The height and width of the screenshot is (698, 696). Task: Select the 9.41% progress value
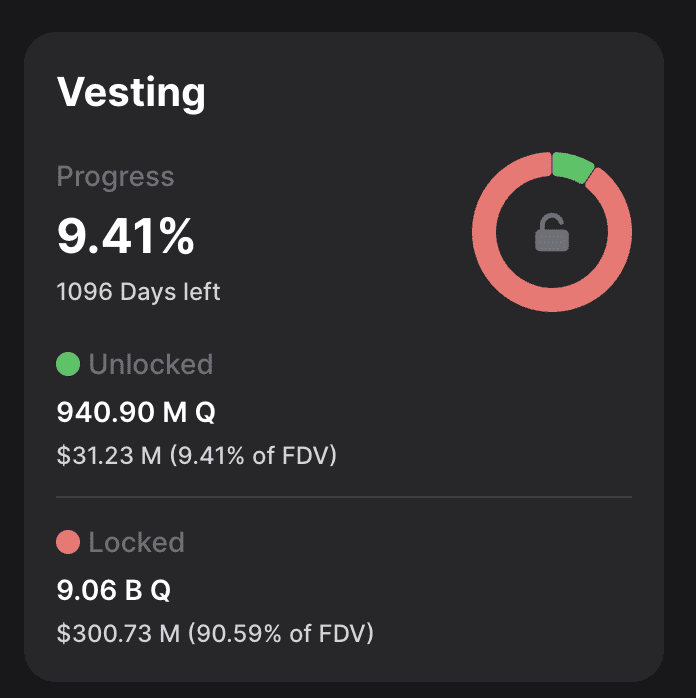click(125, 236)
